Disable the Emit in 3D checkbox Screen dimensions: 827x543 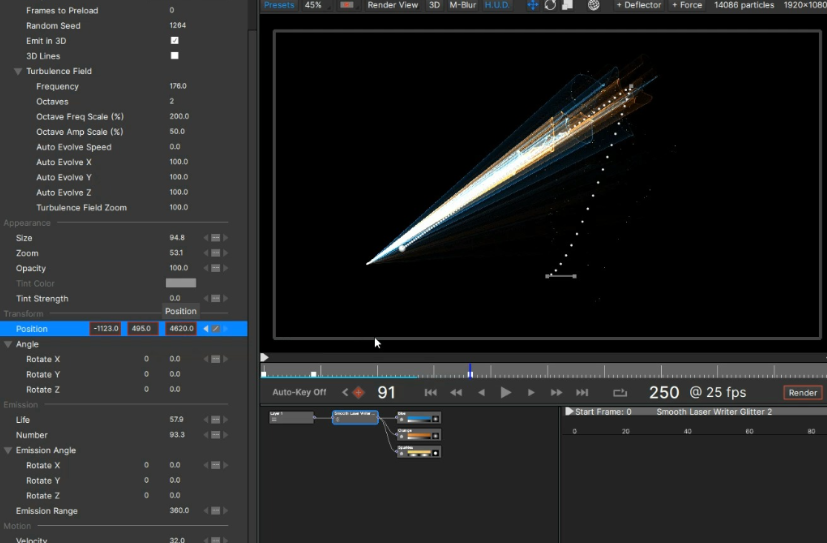[x=174, y=41]
